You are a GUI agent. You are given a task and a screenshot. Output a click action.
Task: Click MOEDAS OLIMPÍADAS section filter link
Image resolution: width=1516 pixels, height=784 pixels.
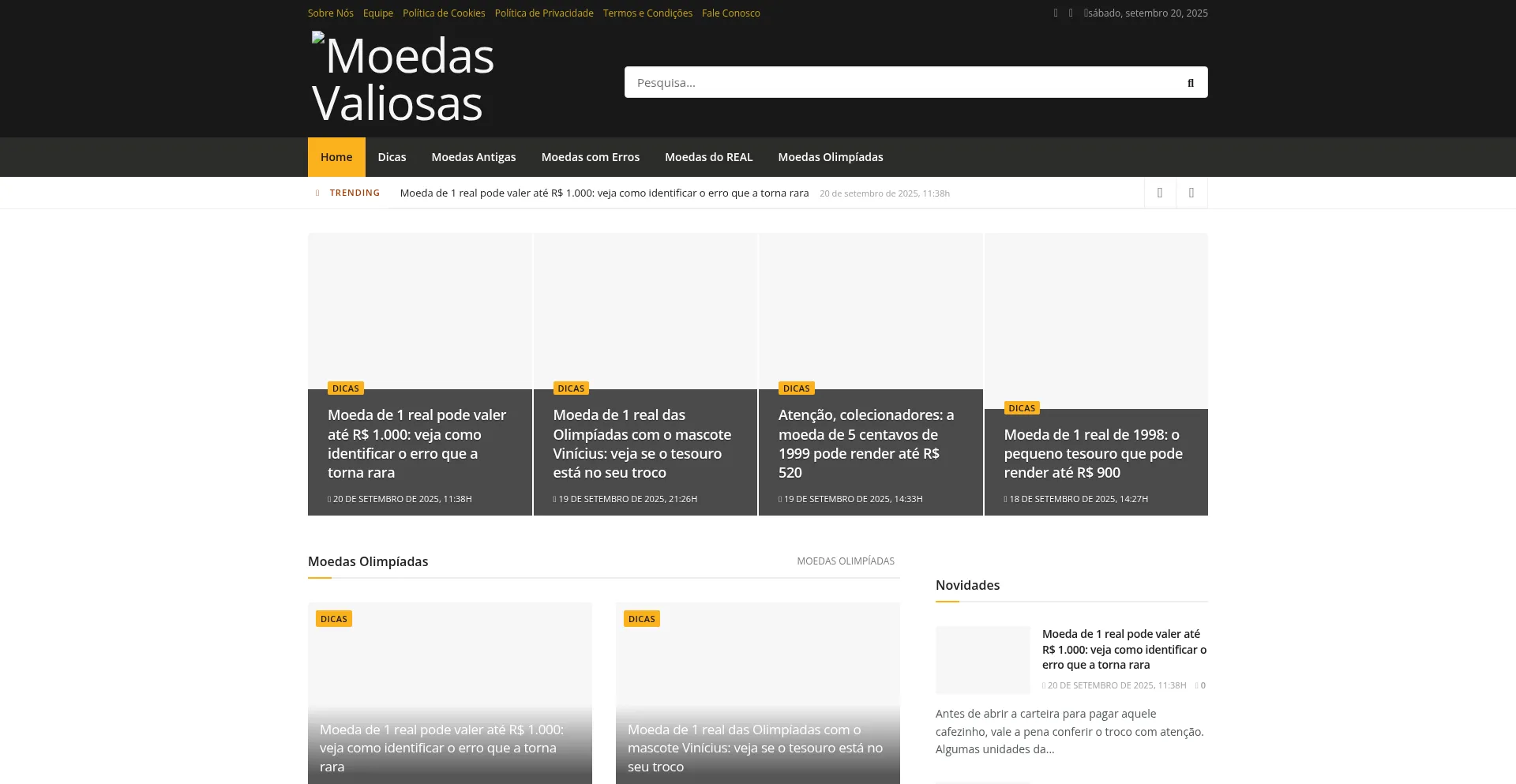(845, 561)
